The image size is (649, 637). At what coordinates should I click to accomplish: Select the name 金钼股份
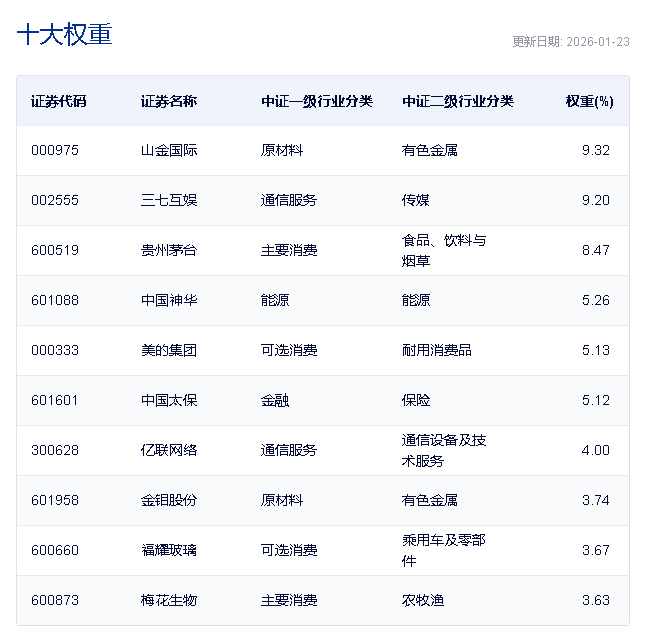coord(169,500)
